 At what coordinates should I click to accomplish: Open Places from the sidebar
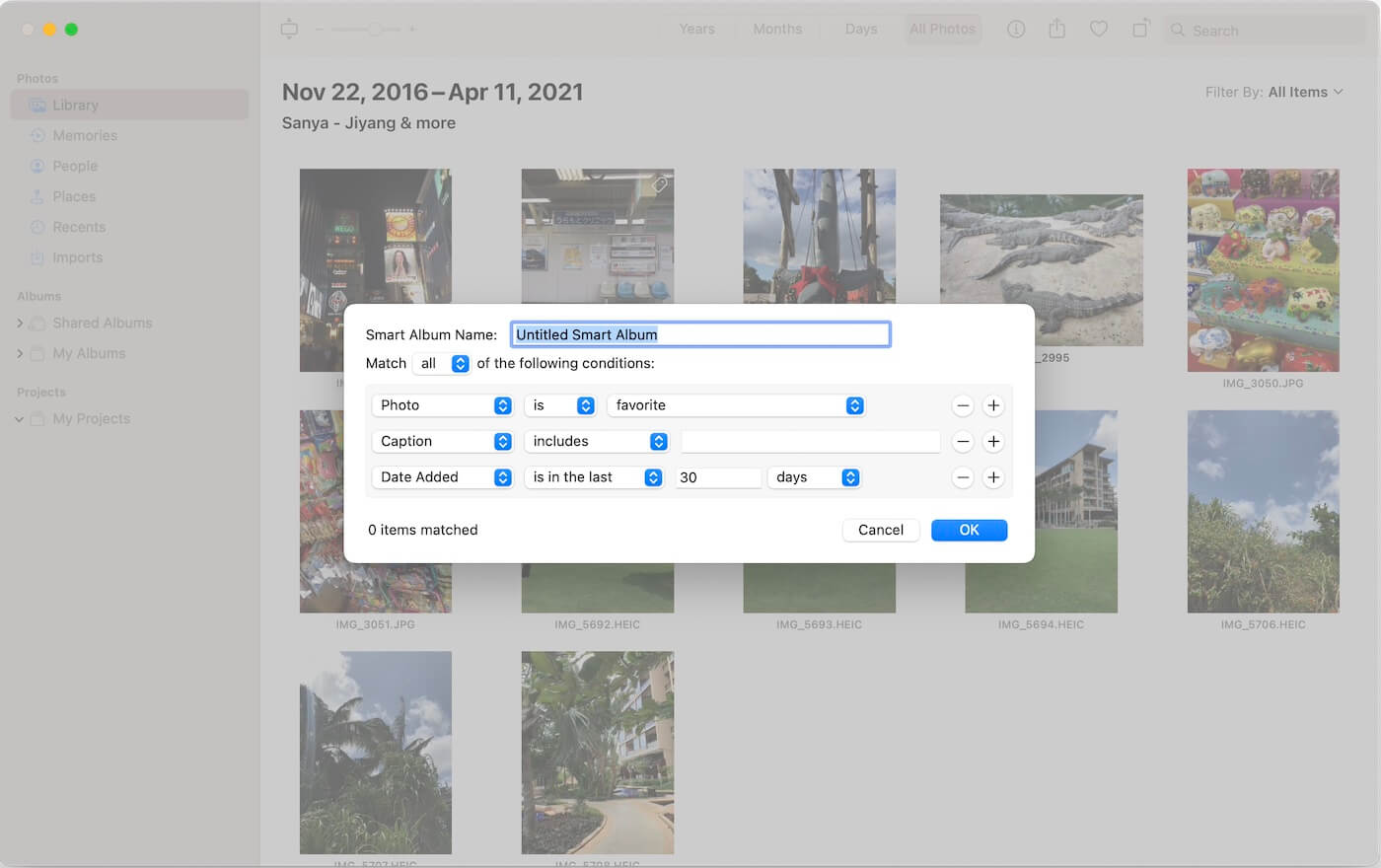73,196
